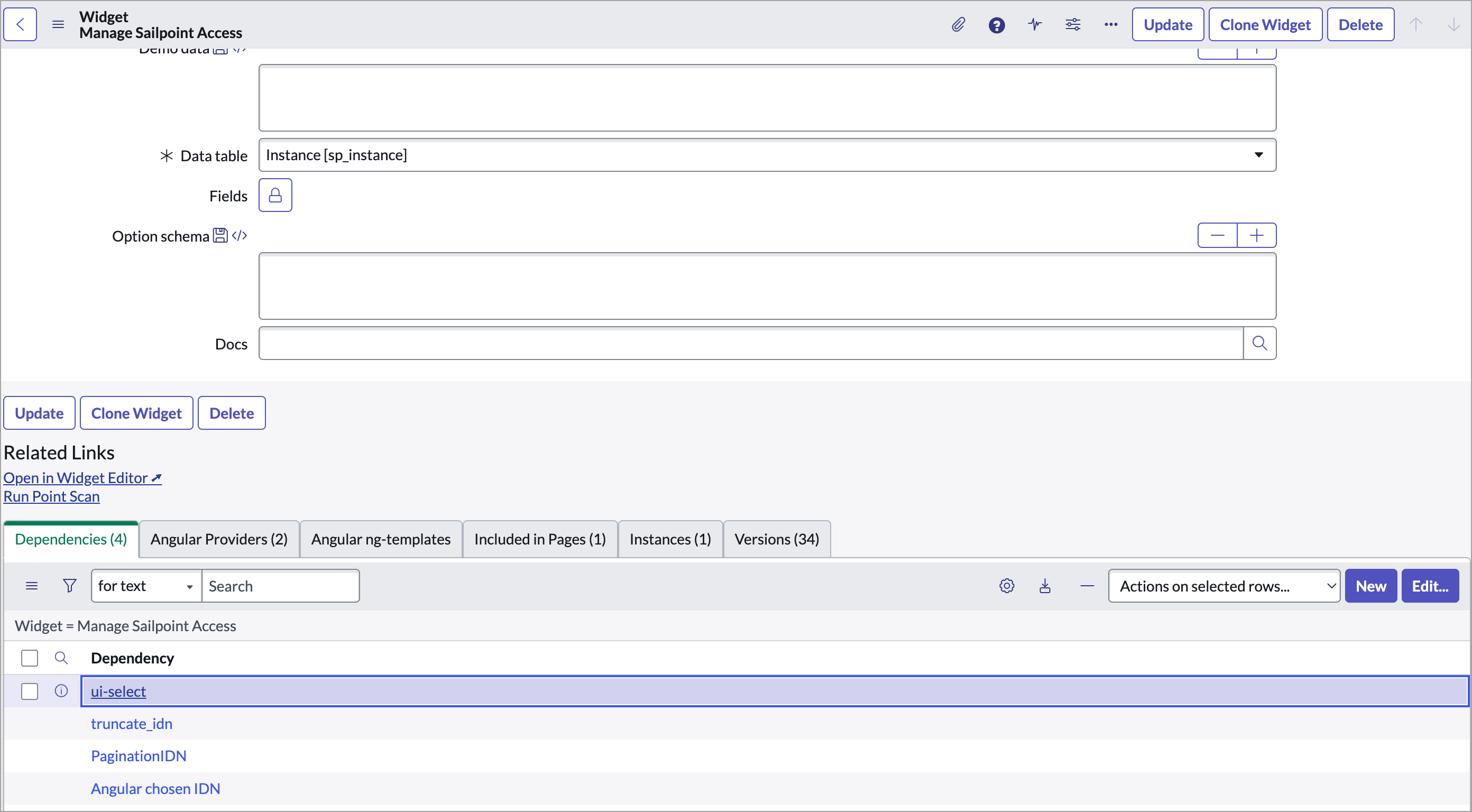Click the header Delete button
Image resolution: width=1472 pixels, height=812 pixels.
click(x=1360, y=24)
